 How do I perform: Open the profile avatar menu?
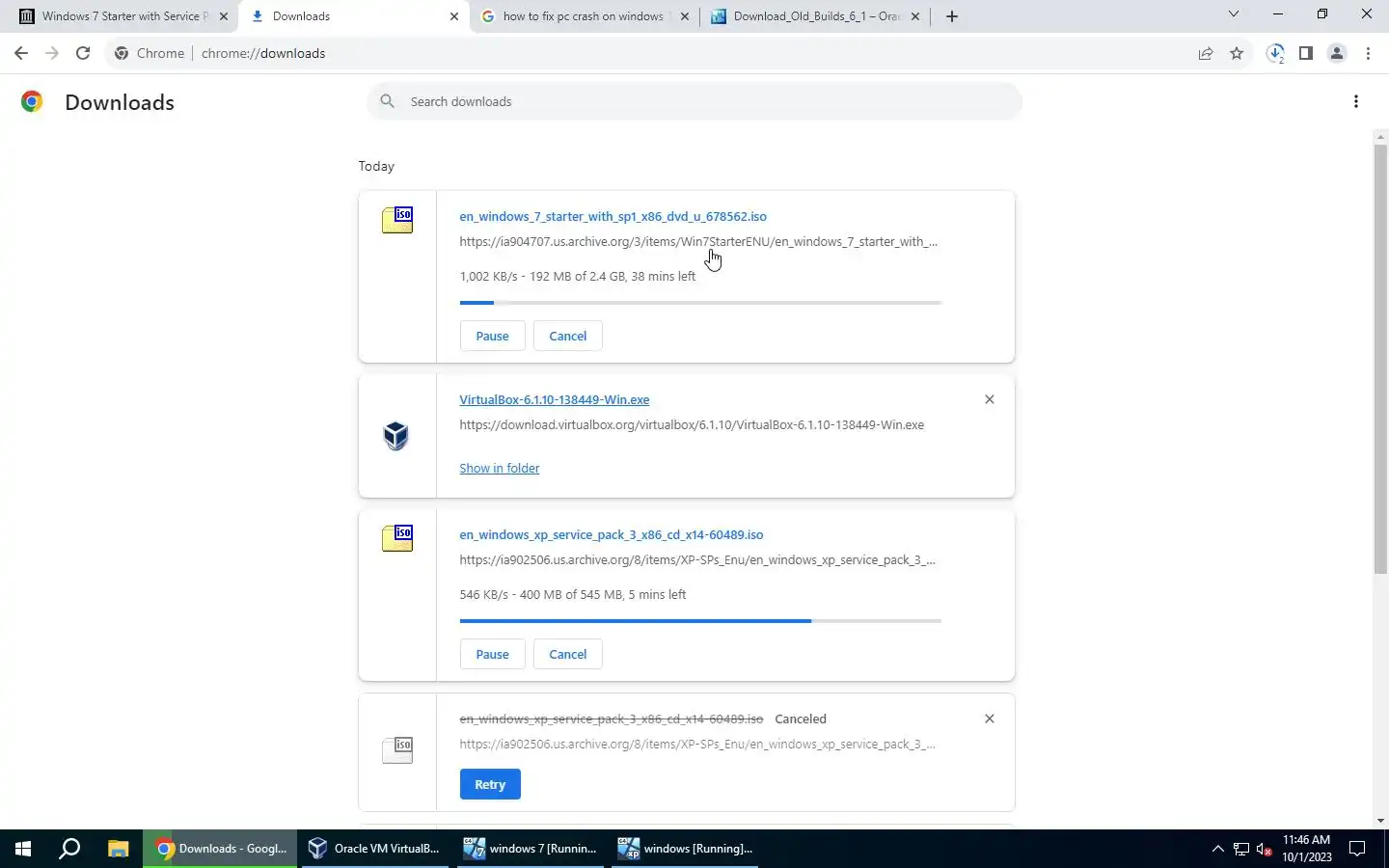pos(1337,53)
